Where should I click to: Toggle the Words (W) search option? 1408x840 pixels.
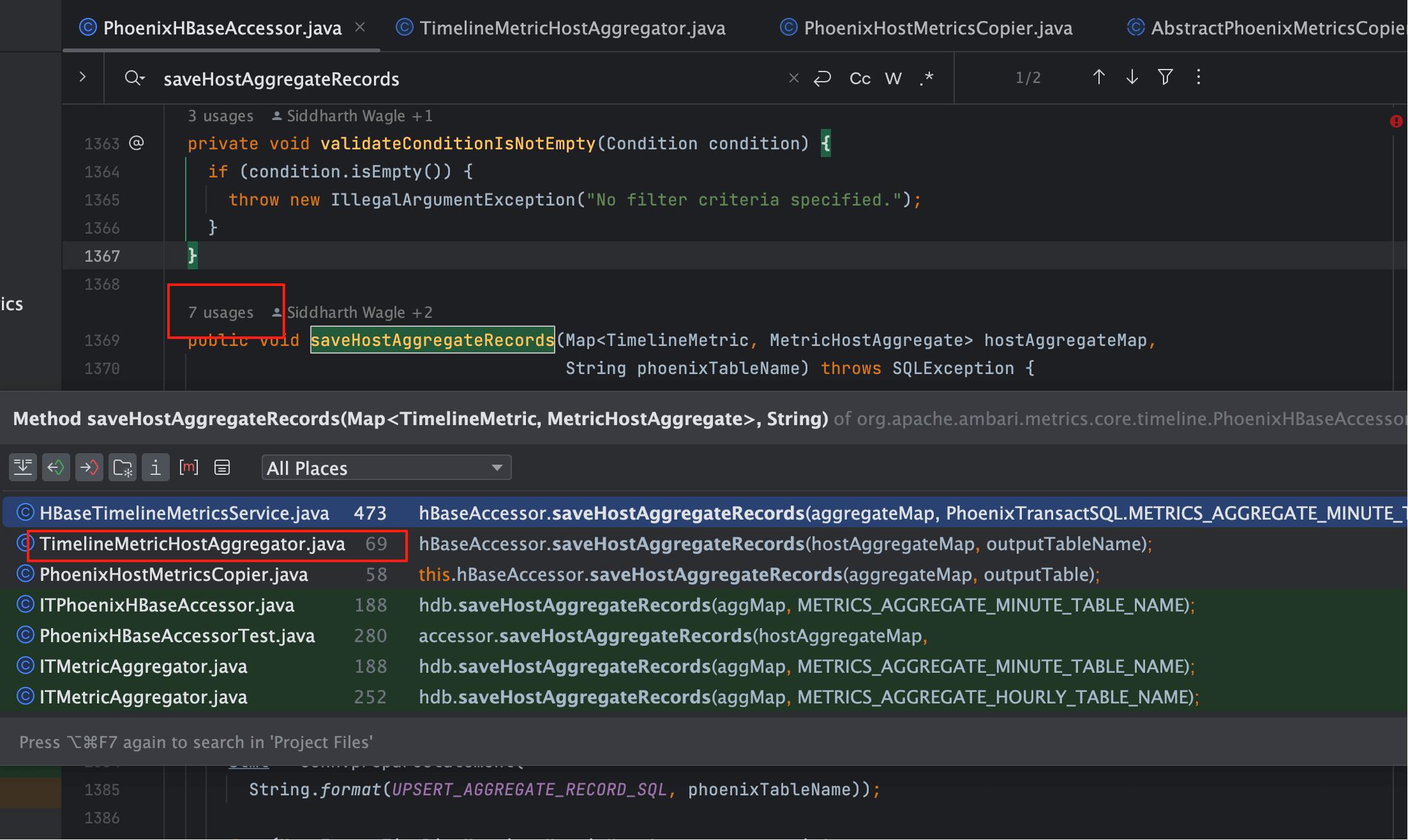893,78
